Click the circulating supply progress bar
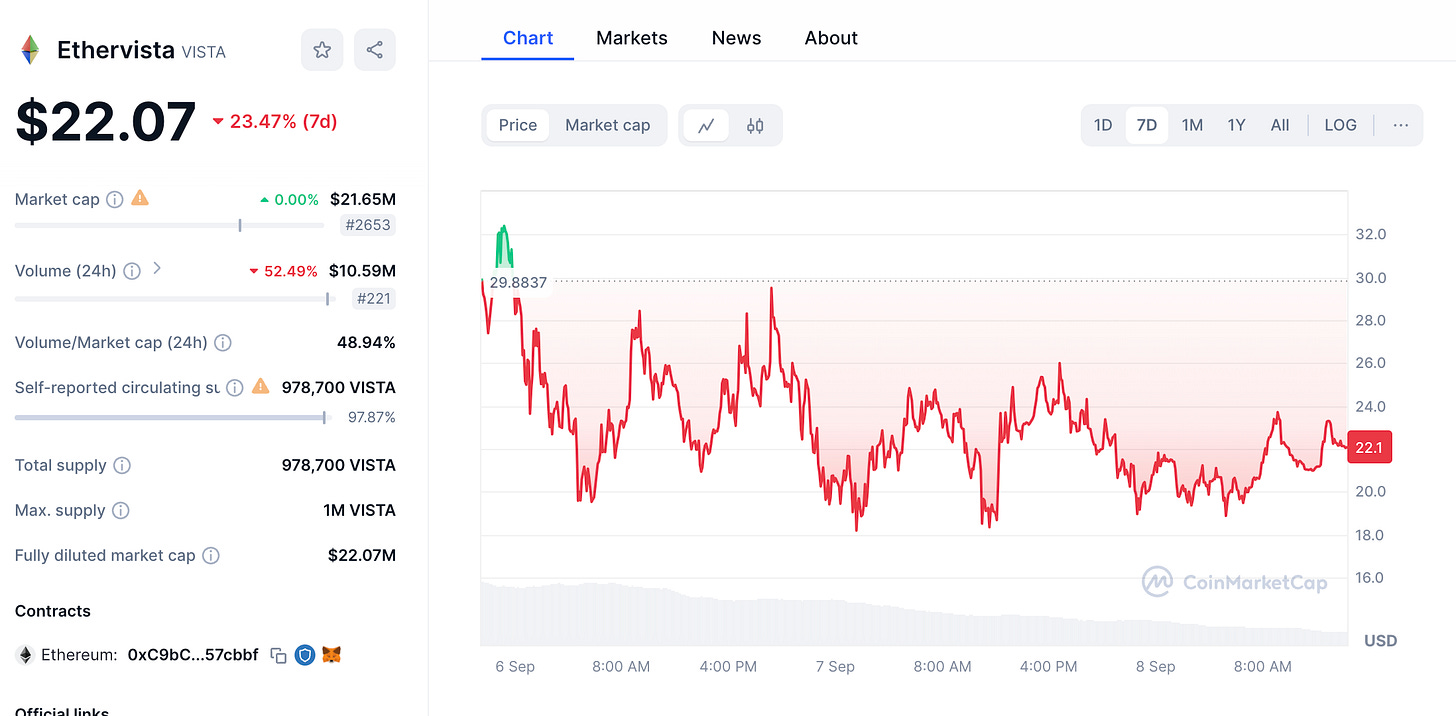The height and width of the screenshot is (716, 1456). click(x=170, y=417)
